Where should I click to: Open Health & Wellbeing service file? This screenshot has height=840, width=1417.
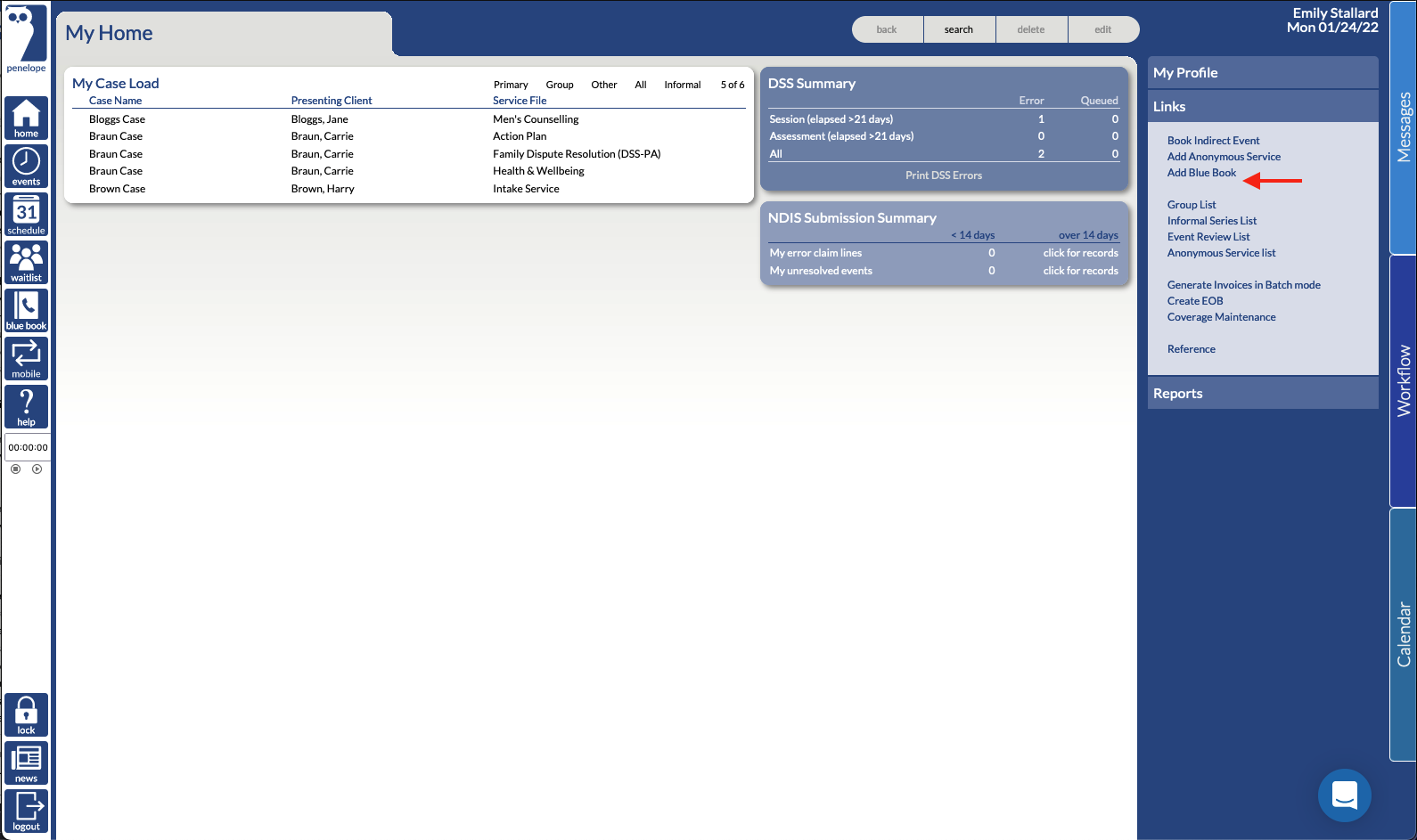[538, 171]
